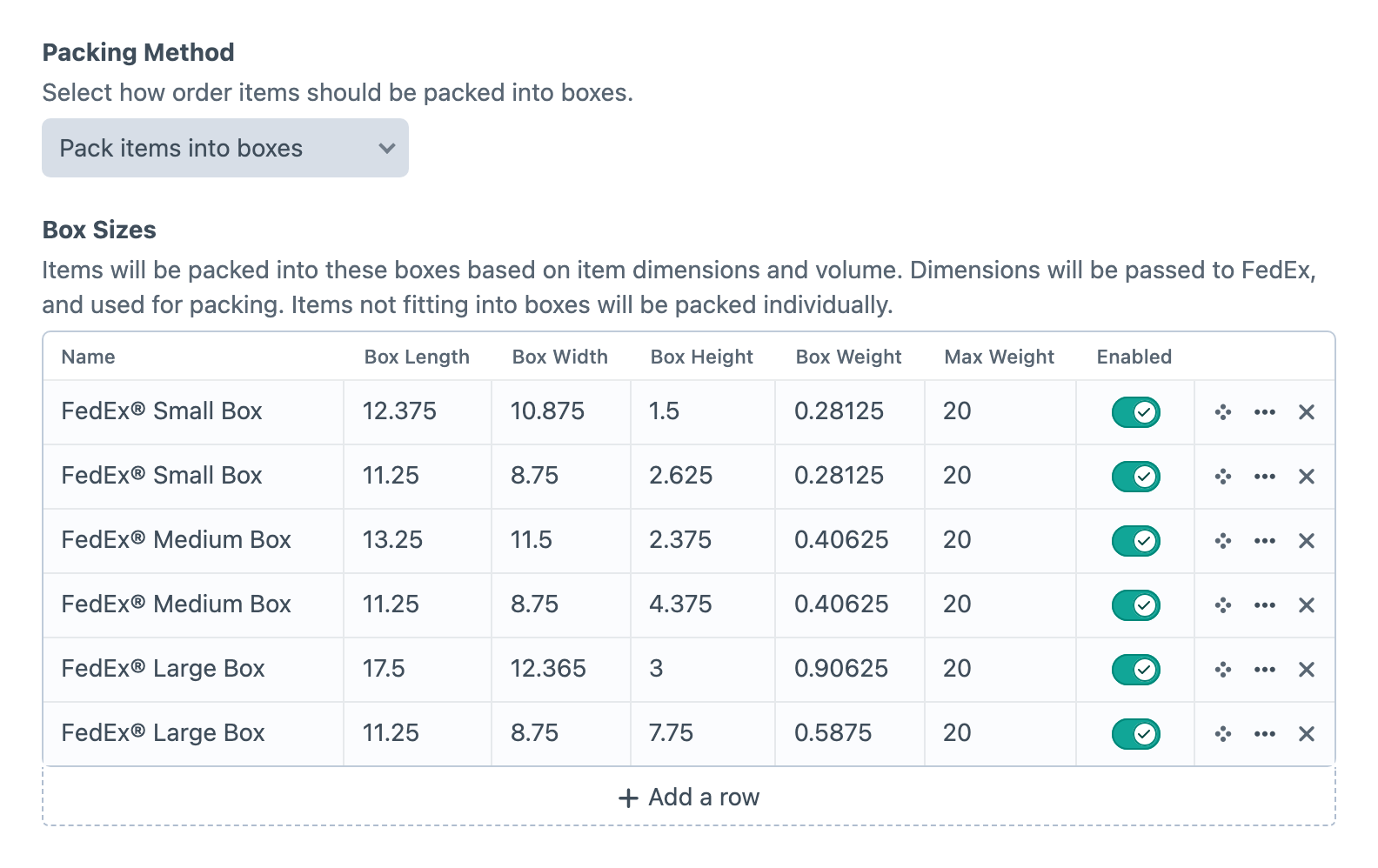This screenshot has height=868, width=1378.
Task: Edit the name of the 13.25-length Medium Box
Action: coord(193,541)
